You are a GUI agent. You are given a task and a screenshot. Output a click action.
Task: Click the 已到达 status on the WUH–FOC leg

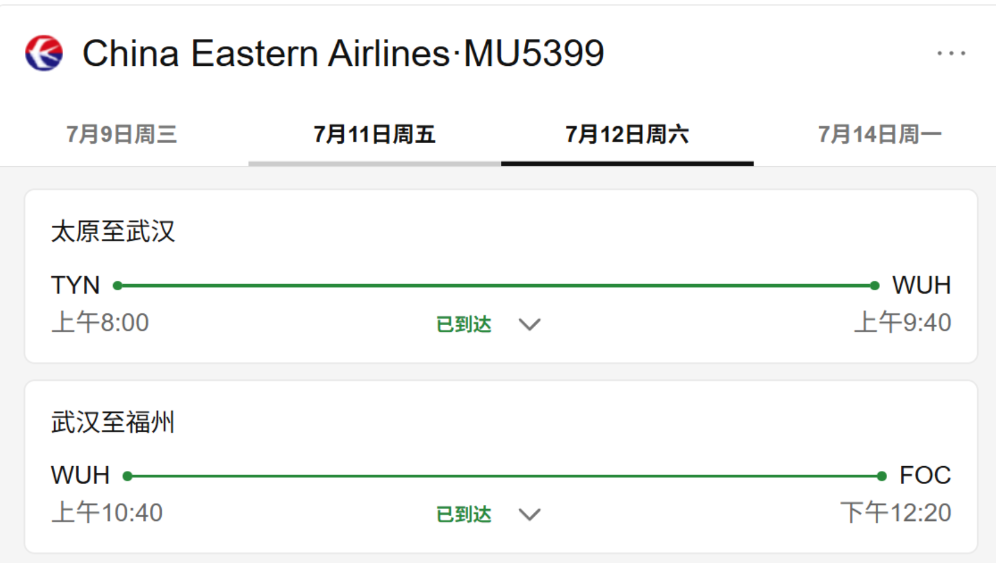tap(464, 514)
